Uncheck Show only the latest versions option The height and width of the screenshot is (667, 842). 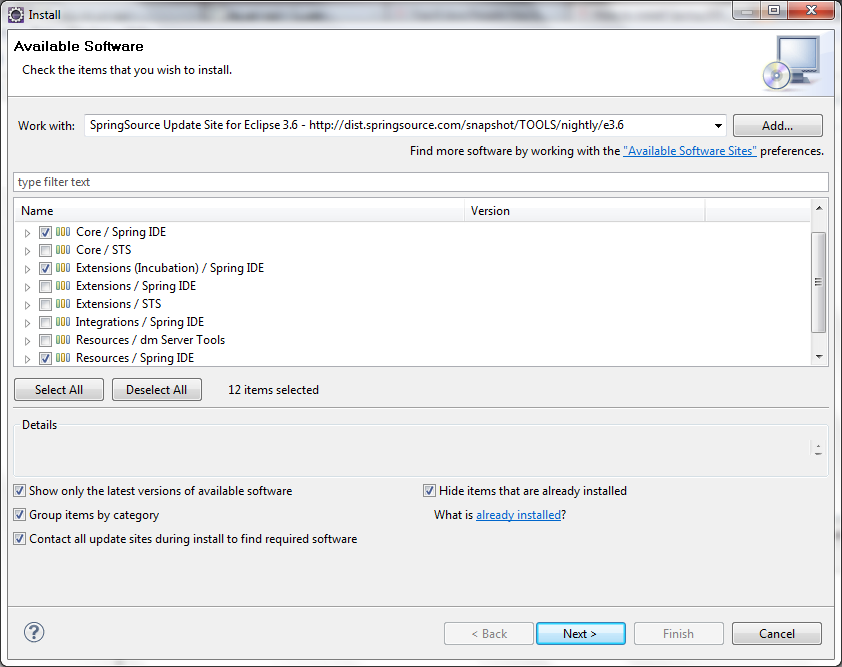pos(19,490)
